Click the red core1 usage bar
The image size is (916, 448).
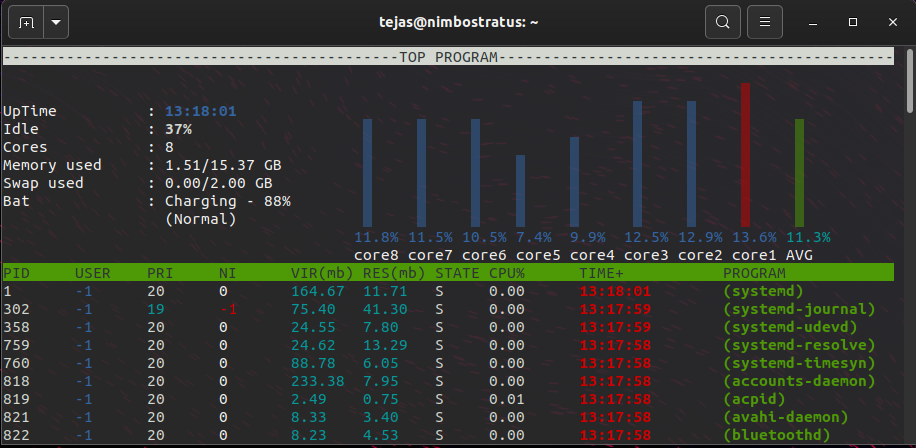745,155
